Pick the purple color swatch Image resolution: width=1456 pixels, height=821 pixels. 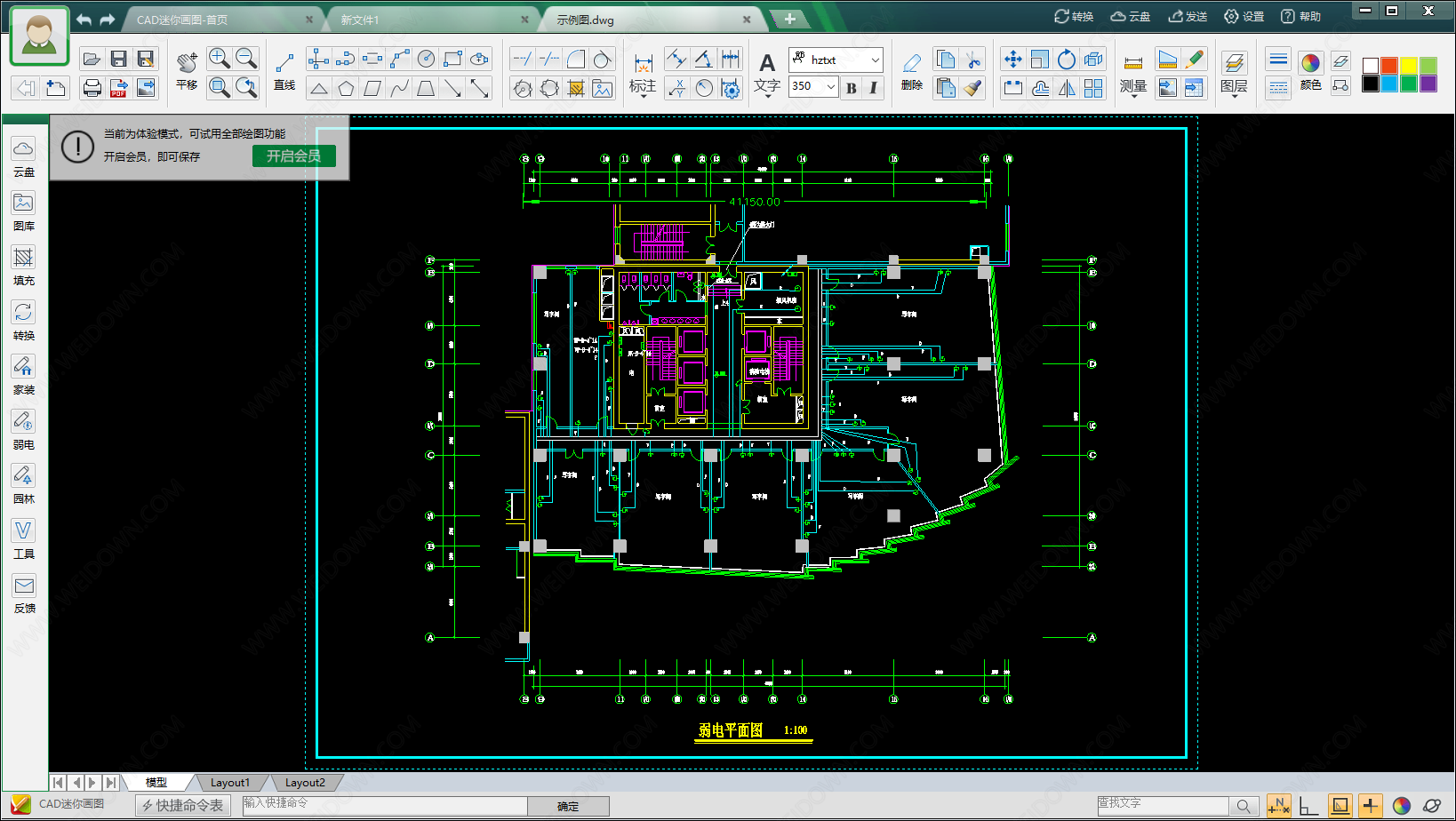pos(1428,84)
